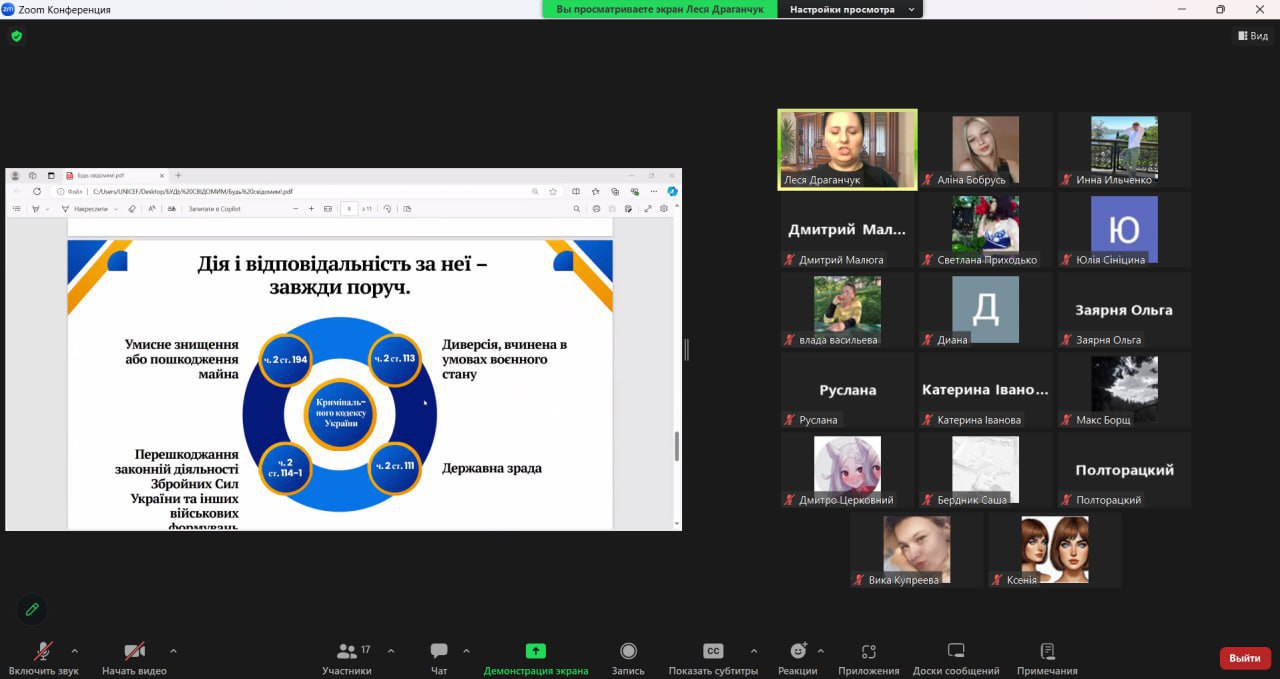This screenshot has height=679, width=1280.
Task: Refresh the page in the shared browser
Action: coord(37,191)
